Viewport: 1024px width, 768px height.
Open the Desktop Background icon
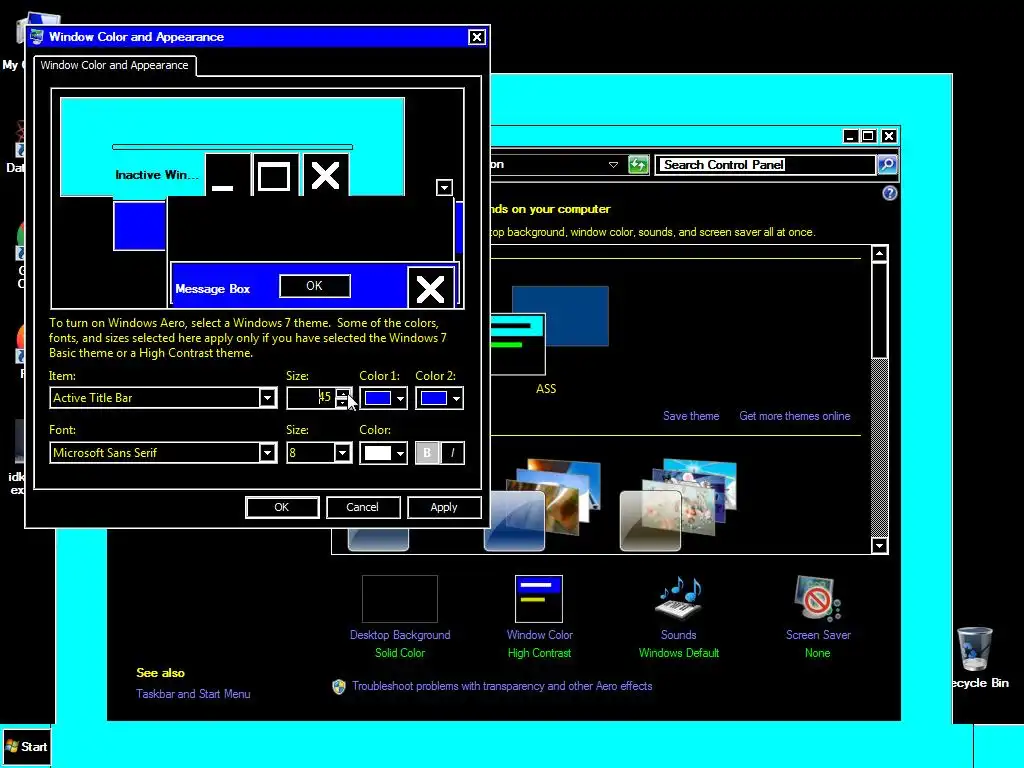click(400, 599)
